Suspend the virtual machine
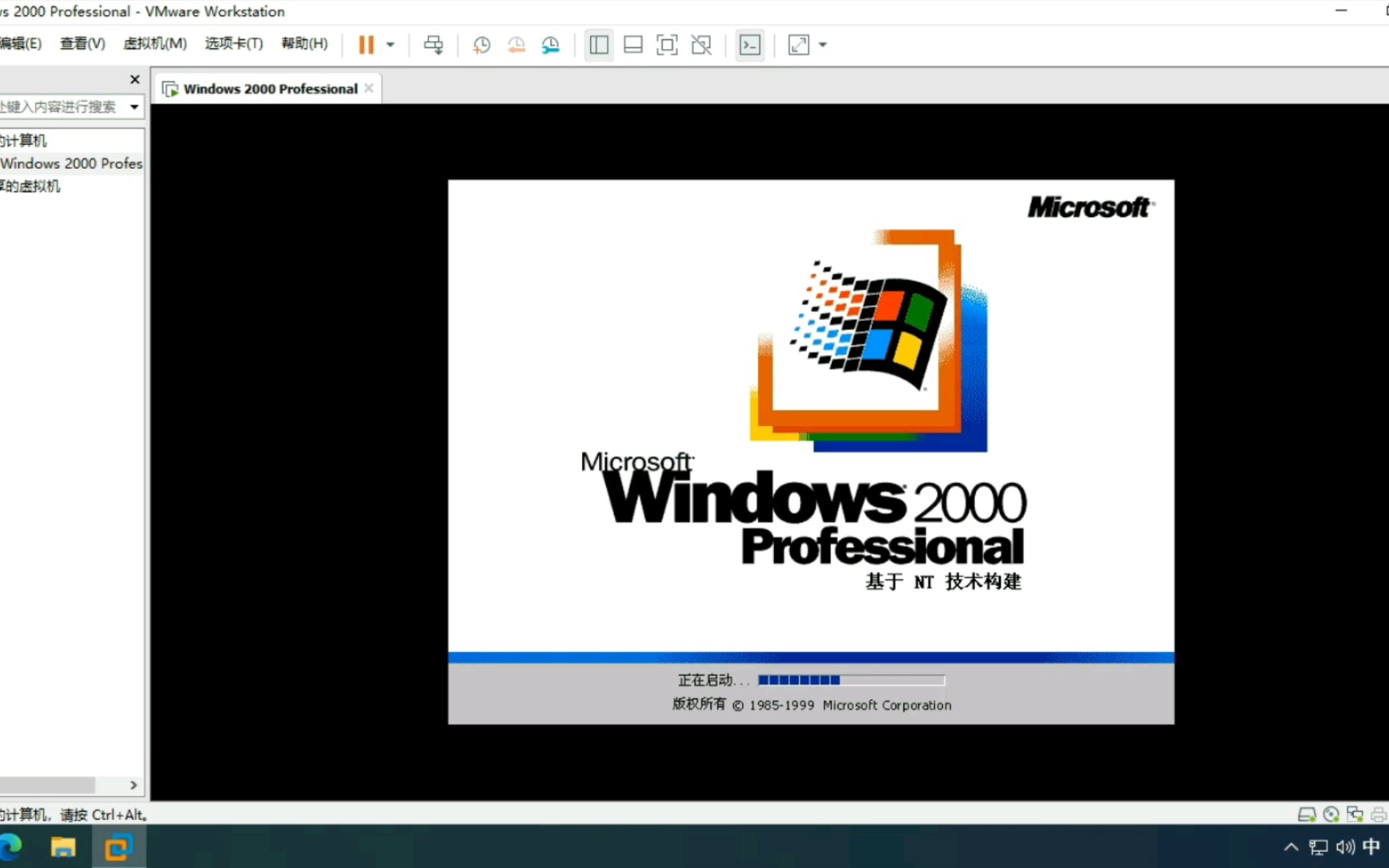The image size is (1389, 868). 366,44
